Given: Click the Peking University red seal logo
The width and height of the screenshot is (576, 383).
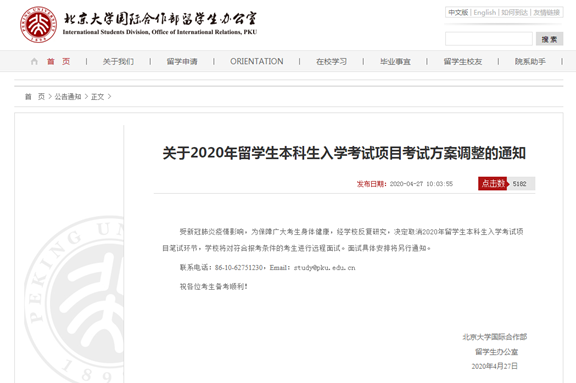Looking at the screenshot, I should tap(39, 25).
